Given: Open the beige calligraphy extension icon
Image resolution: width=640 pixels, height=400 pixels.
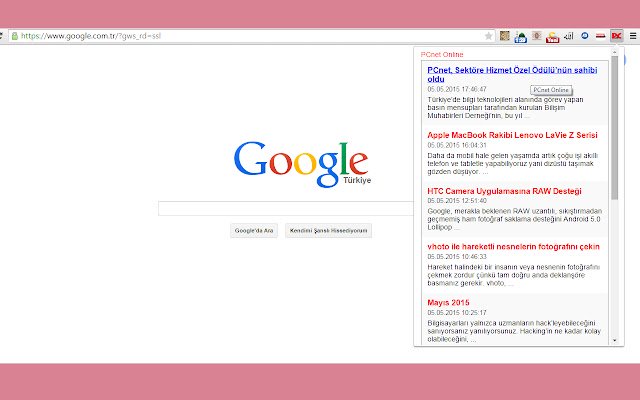Looking at the screenshot, I should pos(537,36).
